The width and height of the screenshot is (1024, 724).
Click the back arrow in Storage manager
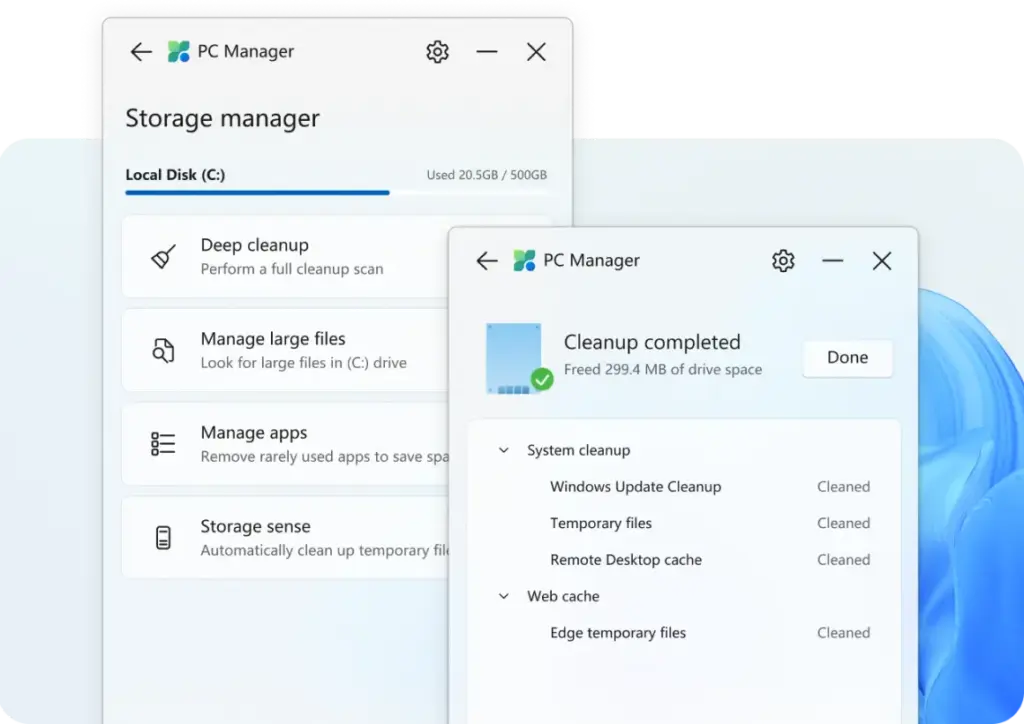tap(140, 51)
